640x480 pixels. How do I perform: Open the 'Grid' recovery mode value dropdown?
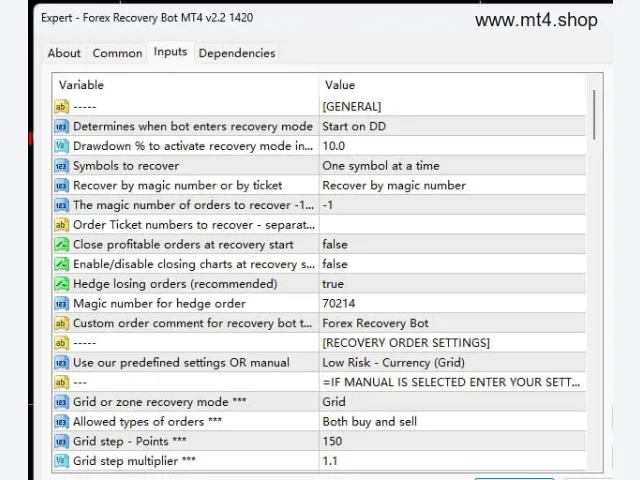pyautogui.click(x=452, y=402)
